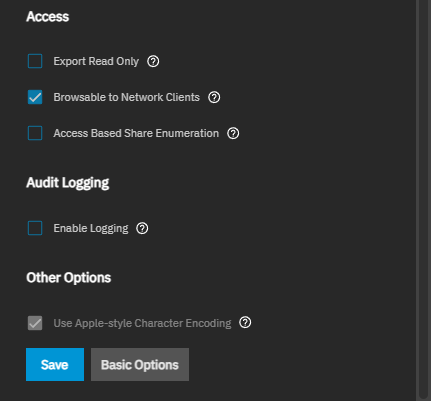
Task: Open help for Browsable to Network Clients
Action: point(214,97)
